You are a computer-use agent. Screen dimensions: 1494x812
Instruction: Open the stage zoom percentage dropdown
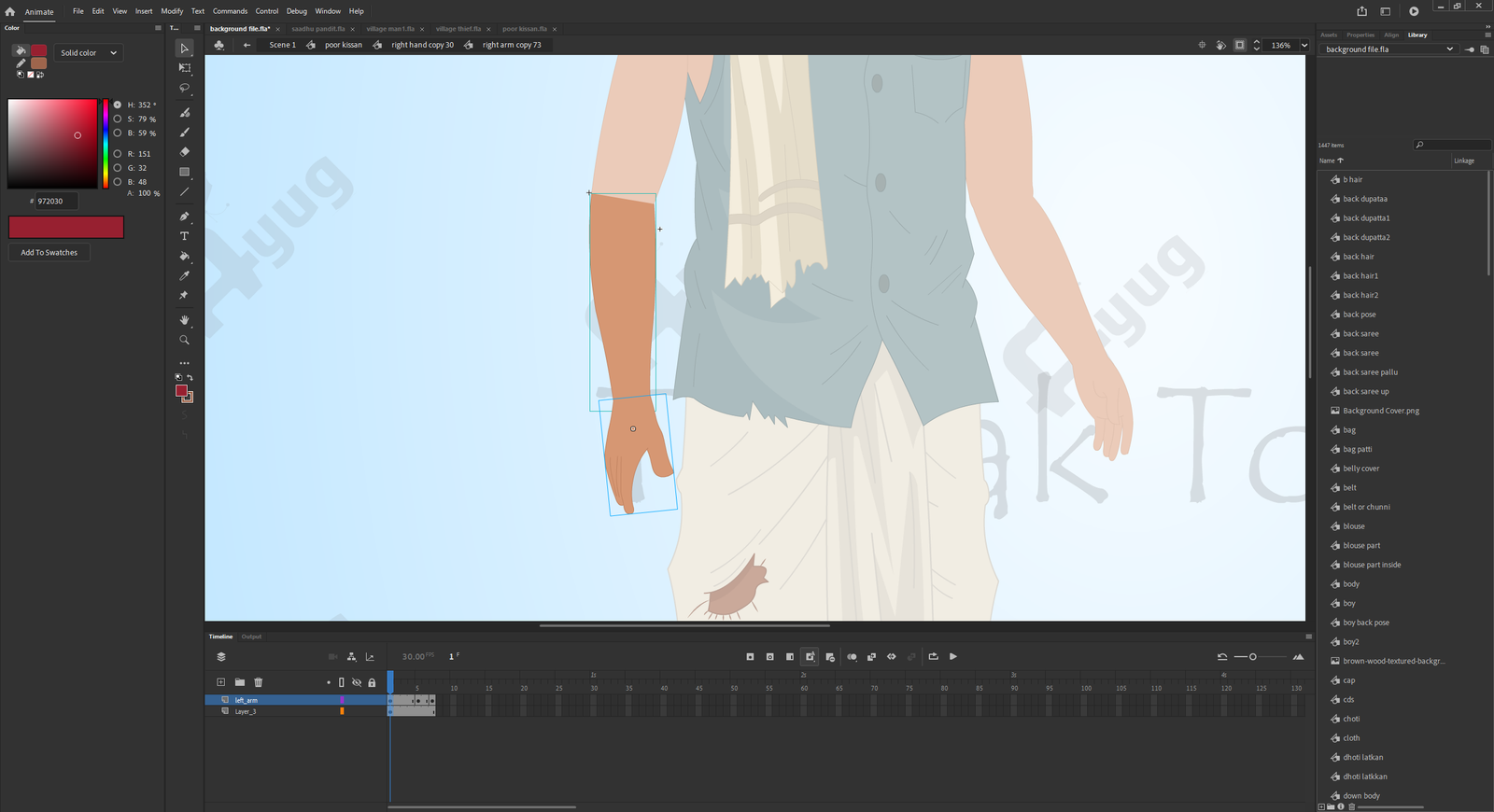(x=1304, y=45)
